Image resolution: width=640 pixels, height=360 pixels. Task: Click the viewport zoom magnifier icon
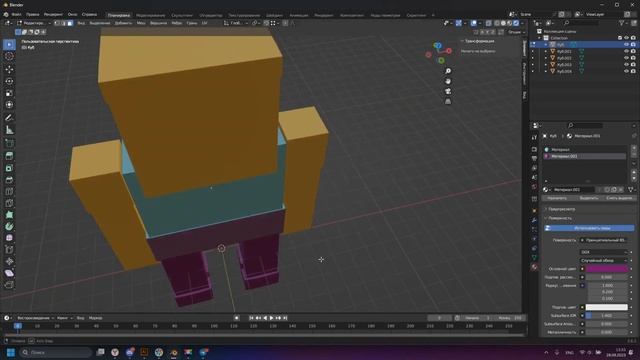tap(448, 71)
